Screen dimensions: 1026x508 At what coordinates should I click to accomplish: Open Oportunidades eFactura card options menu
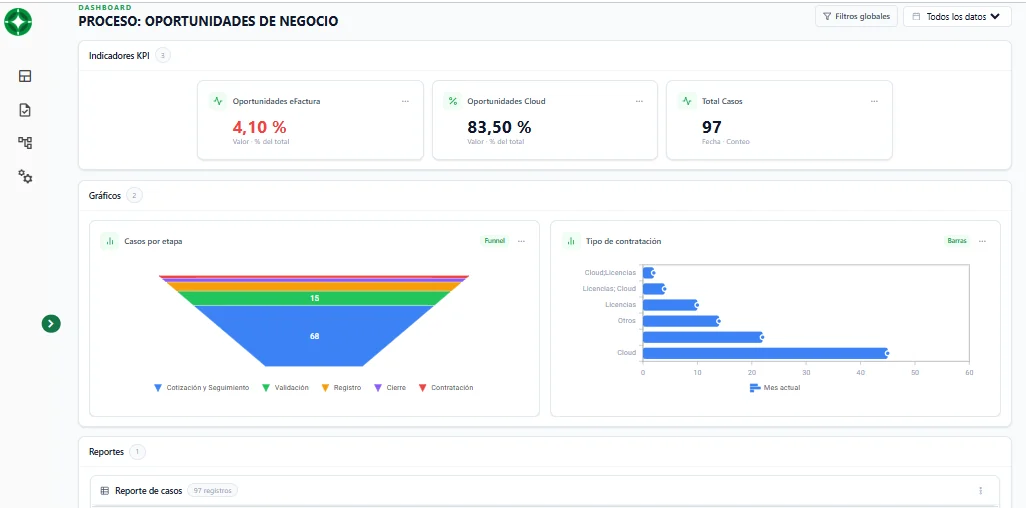(405, 101)
